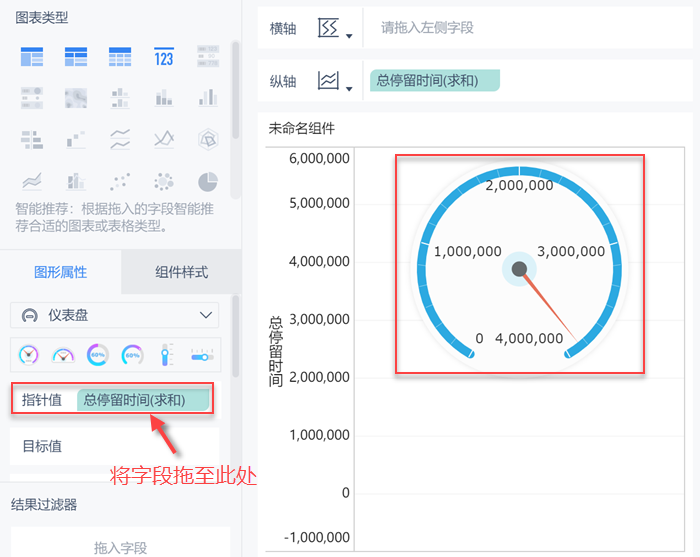
Task: Select the multi-series column chart type
Action: point(208,98)
